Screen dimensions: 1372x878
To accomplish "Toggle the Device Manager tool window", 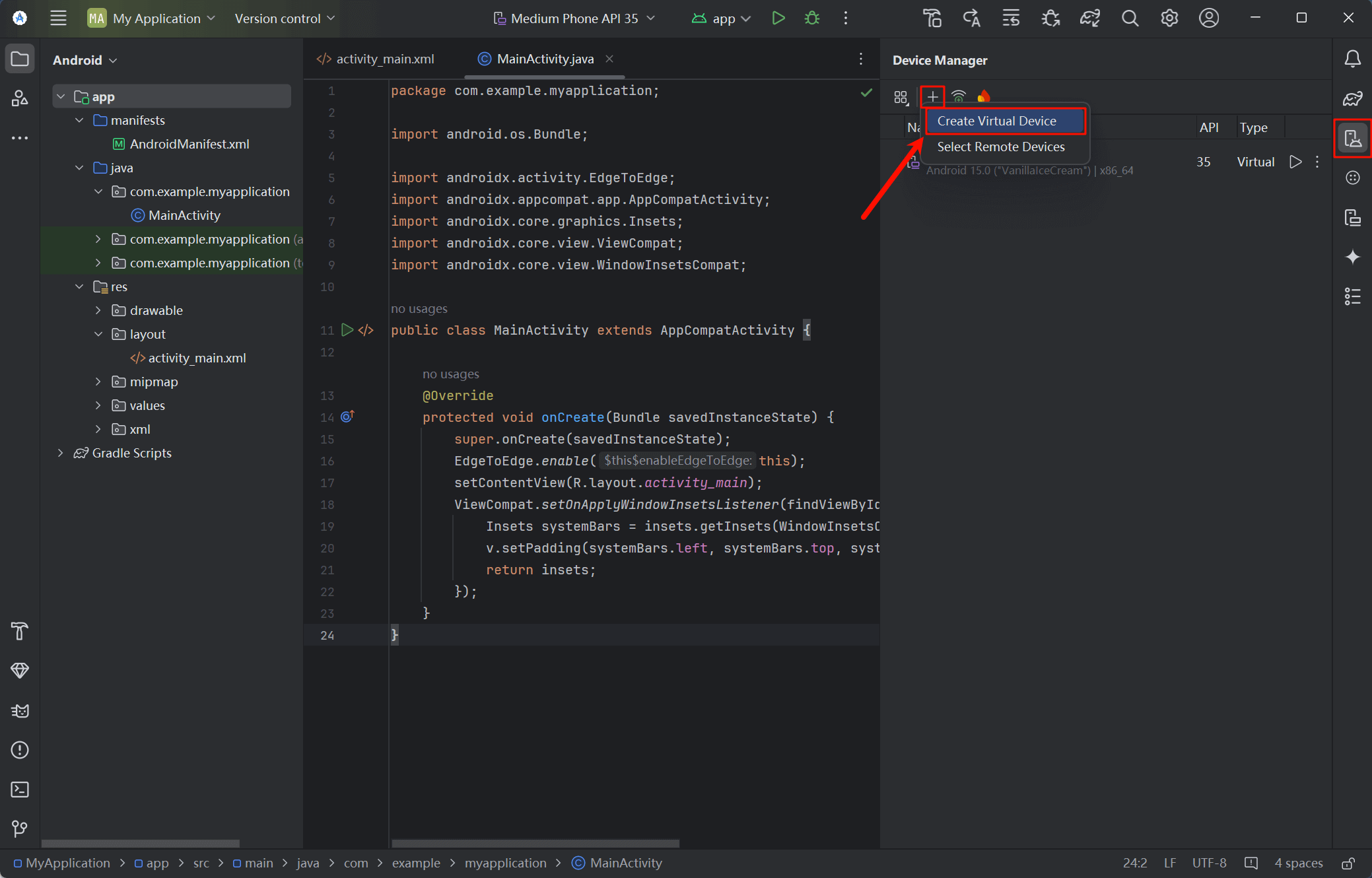I will [1352, 139].
